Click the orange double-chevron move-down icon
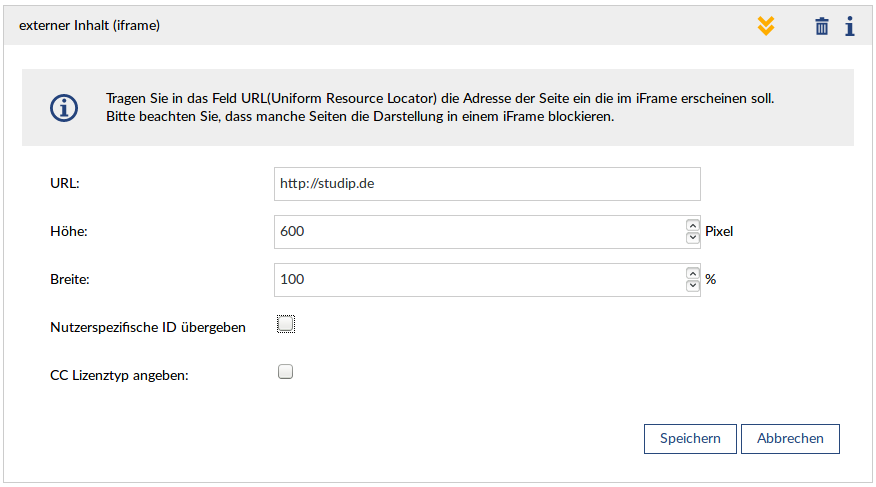Screen dimensions: 876x487 coord(765,26)
